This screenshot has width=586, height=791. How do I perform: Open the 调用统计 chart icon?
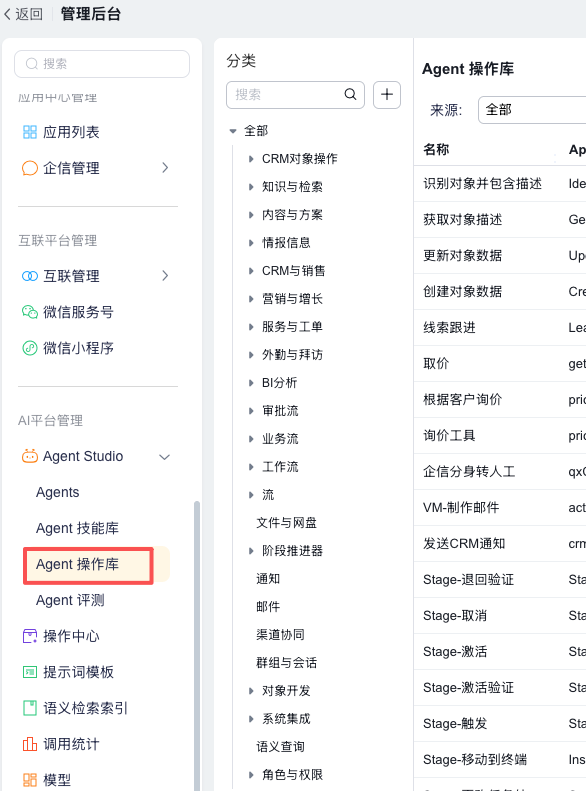[x=30, y=744]
